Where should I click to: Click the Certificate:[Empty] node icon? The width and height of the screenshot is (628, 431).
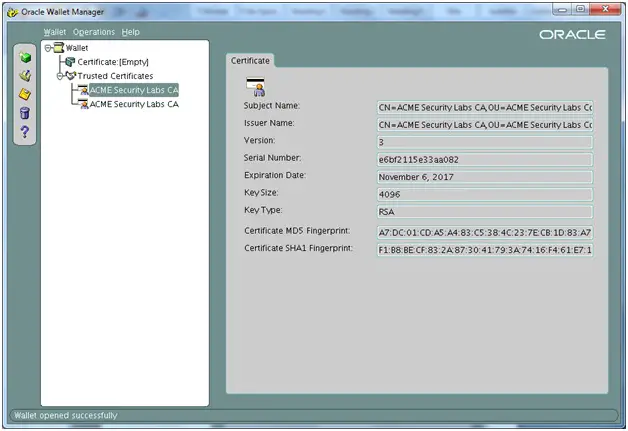click(x=70, y=62)
